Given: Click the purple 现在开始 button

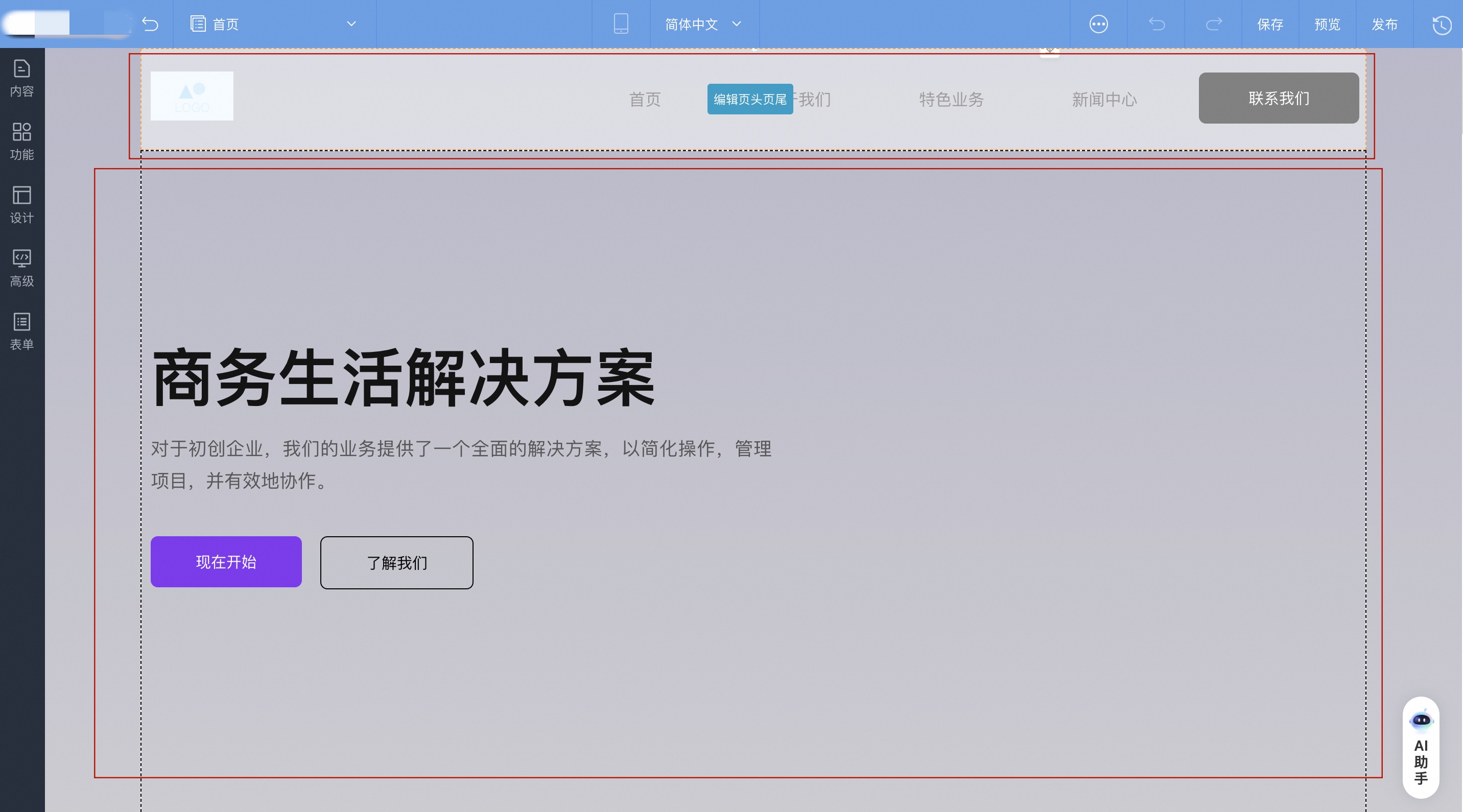Looking at the screenshot, I should point(225,562).
